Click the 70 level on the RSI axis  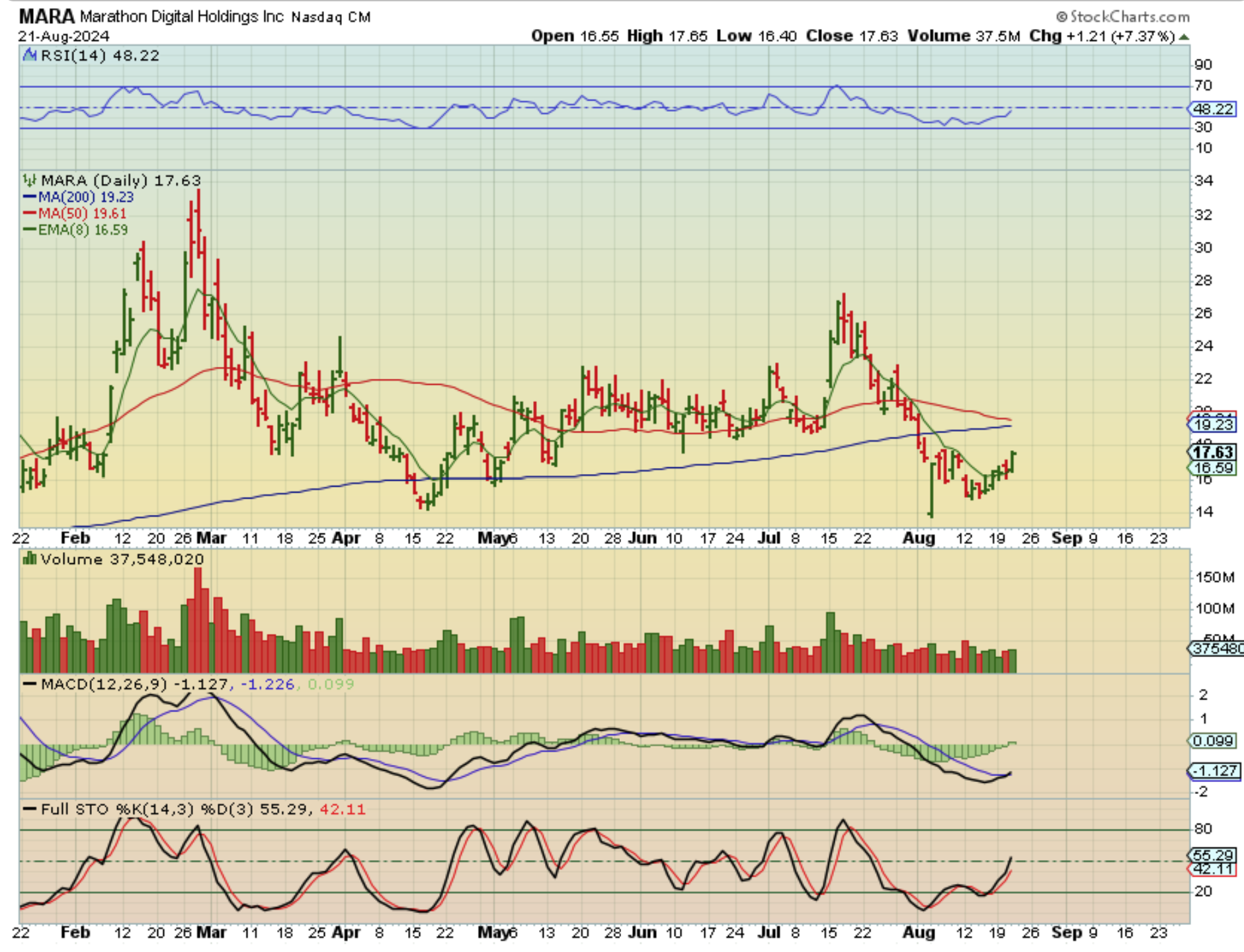coord(1204,86)
